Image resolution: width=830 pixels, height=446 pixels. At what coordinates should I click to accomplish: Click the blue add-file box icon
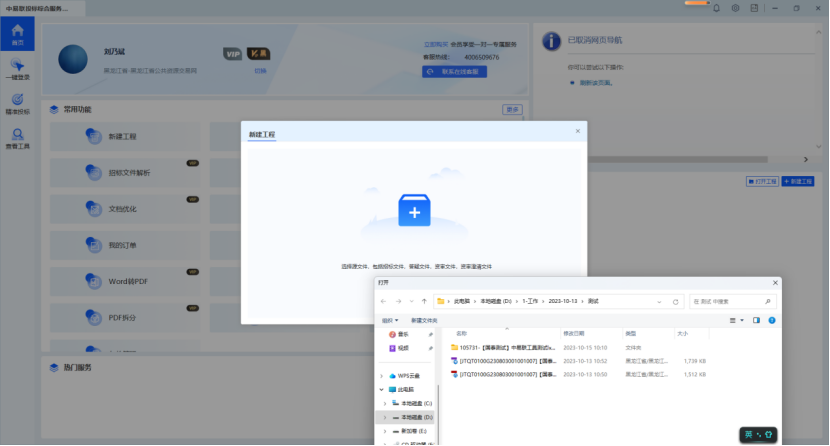pos(414,211)
